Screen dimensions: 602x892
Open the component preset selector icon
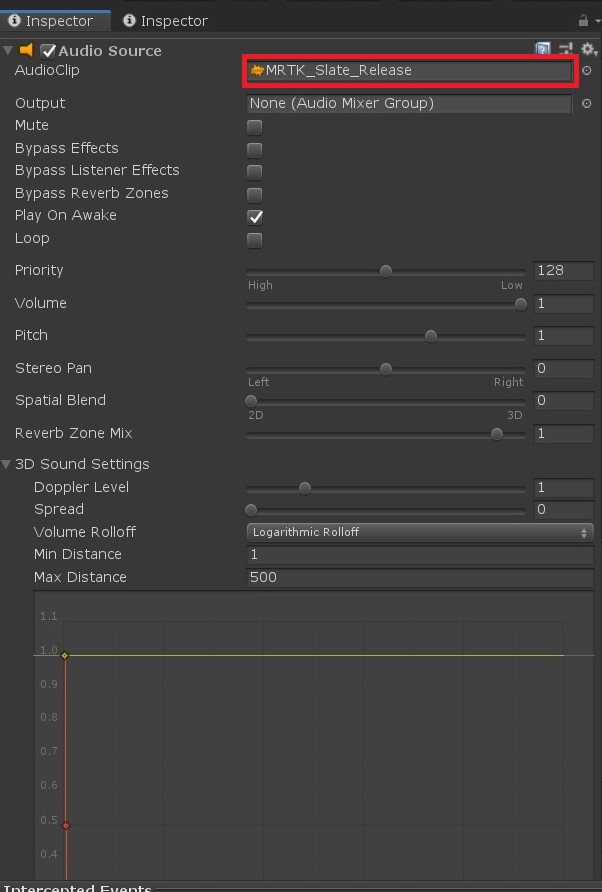[x=566, y=49]
